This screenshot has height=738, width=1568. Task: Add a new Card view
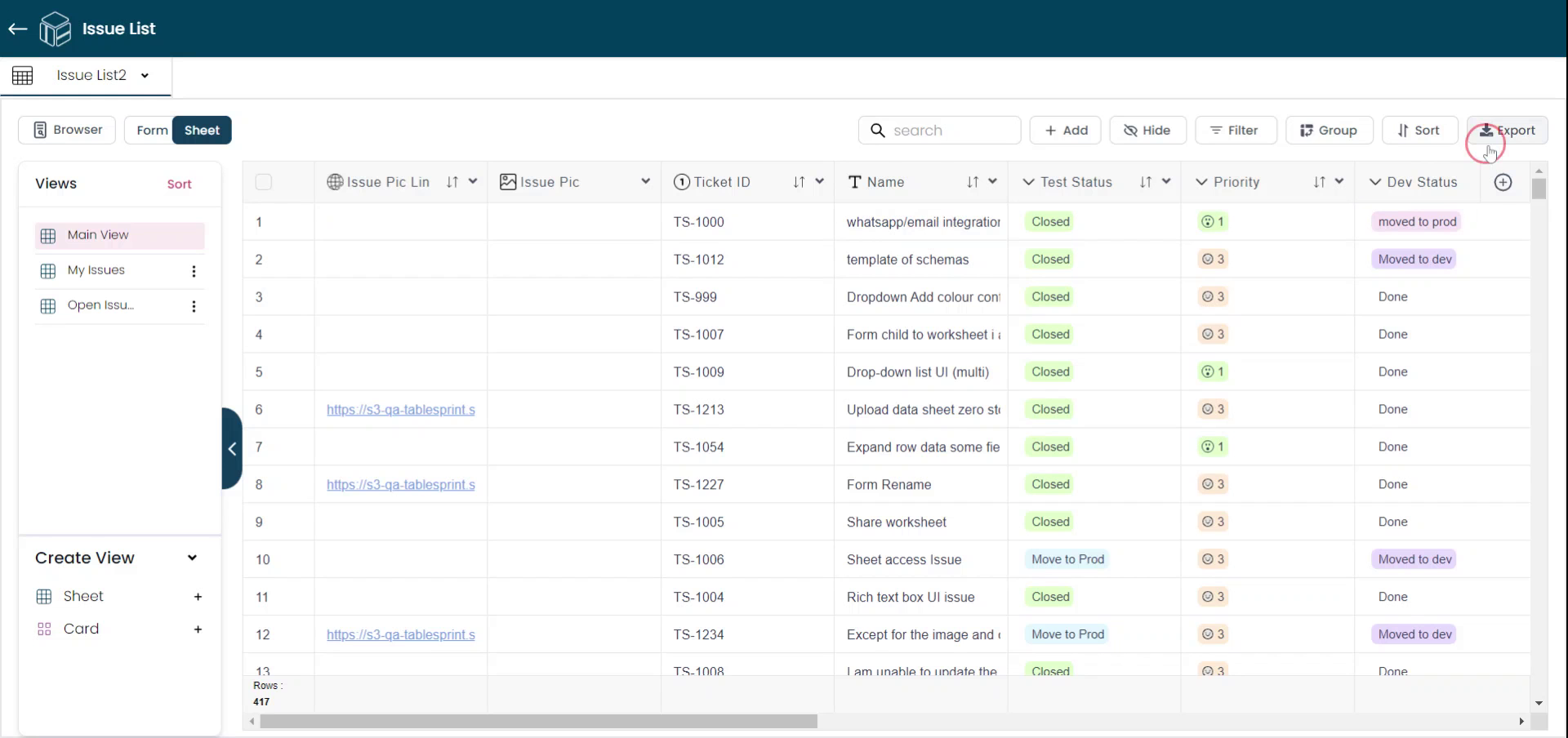tap(198, 629)
